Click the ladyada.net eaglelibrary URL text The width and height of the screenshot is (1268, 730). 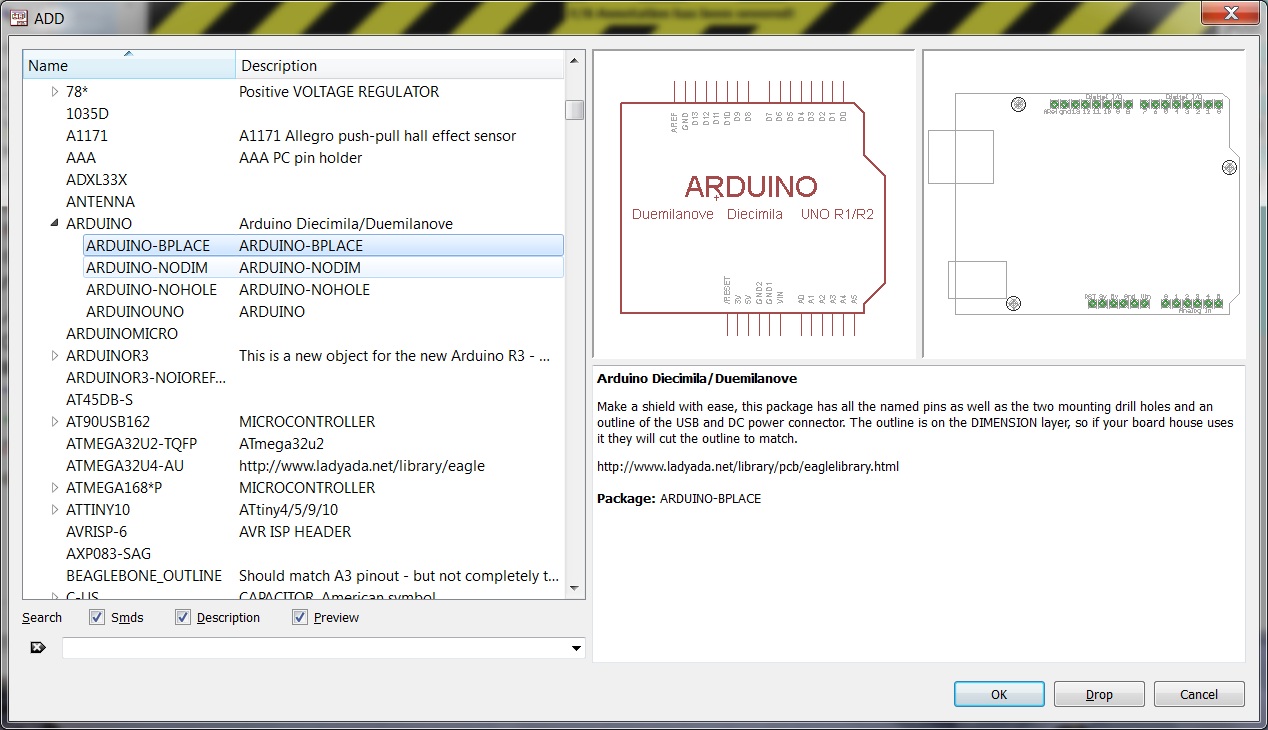pyautogui.click(x=748, y=467)
